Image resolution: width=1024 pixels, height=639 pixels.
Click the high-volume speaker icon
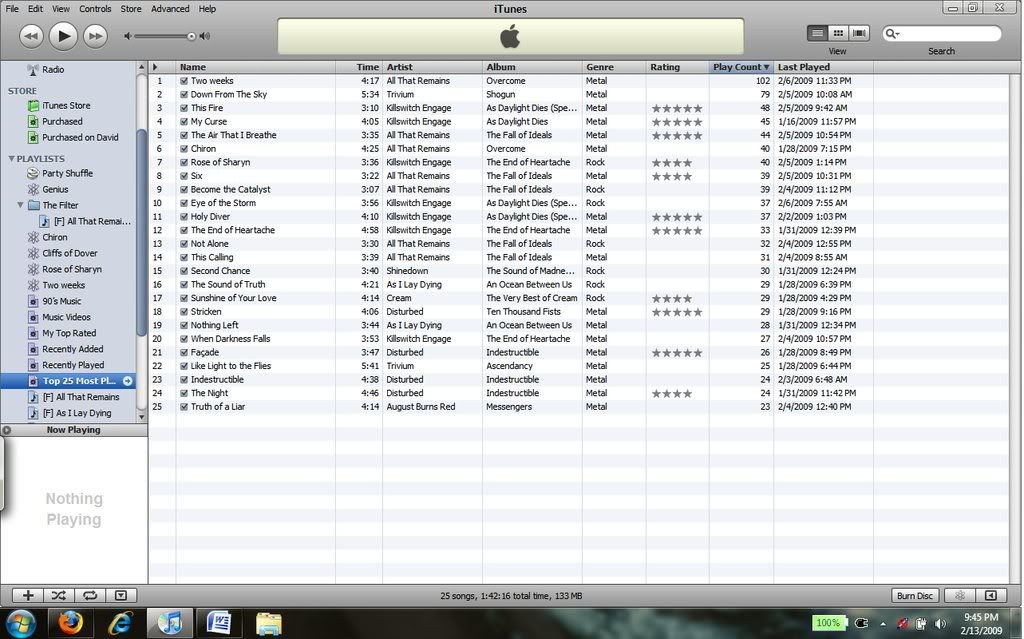pos(205,36)
